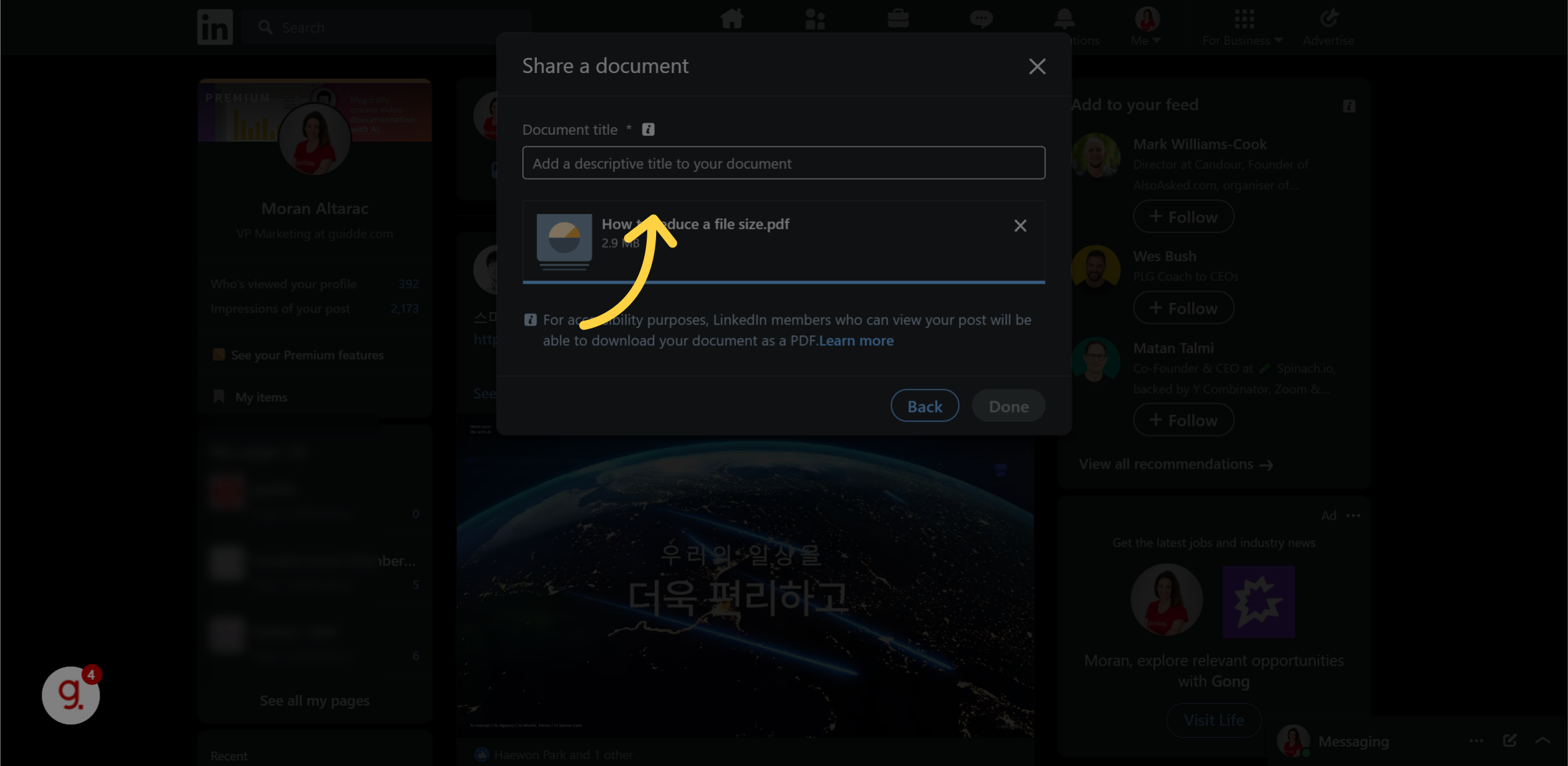Follow Wes Bush
This screenshot has width=1568, height=766.
1183,307
